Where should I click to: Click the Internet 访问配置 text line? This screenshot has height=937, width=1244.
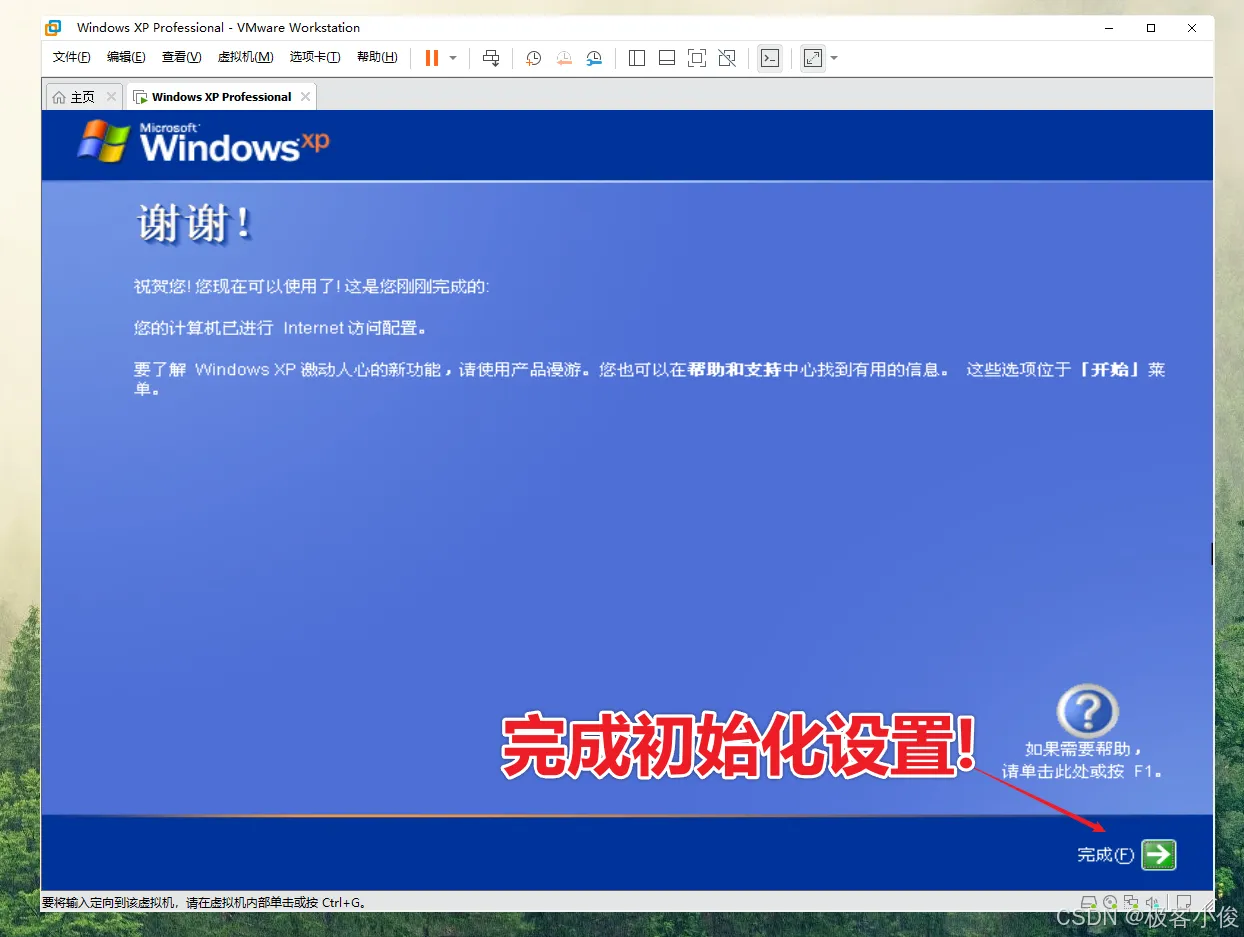pyautogui.click(x=282, y=328)
